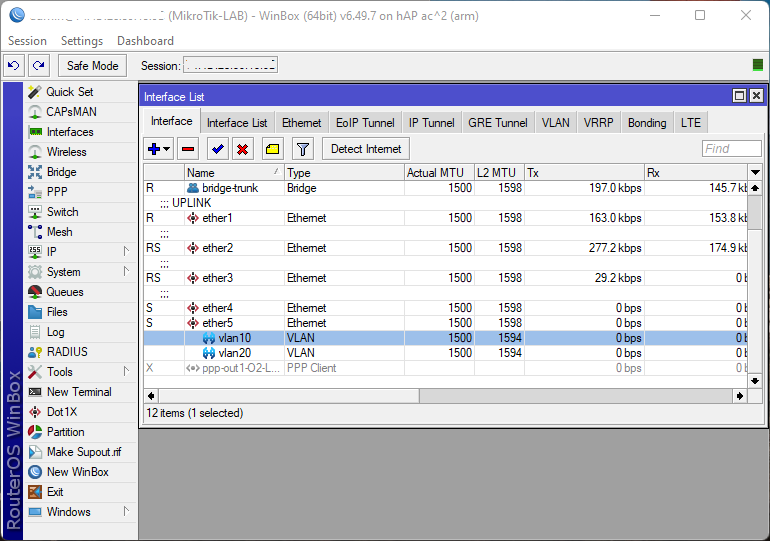Switch to the Interface List tab

pyautogui.click(x=237, y=123)
